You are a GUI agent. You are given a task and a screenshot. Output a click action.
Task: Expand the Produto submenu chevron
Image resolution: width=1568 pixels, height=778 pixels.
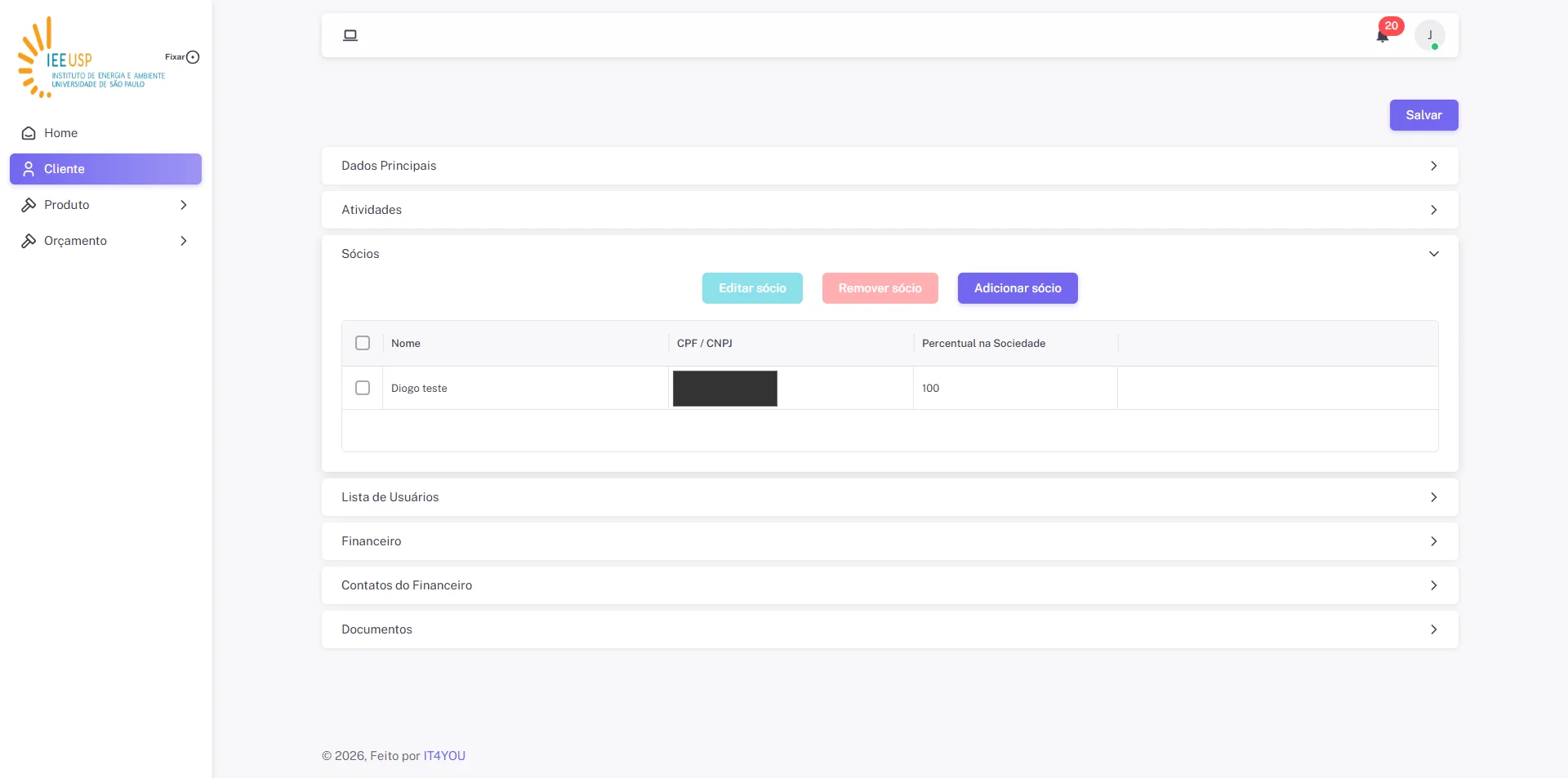pos(184,205)
